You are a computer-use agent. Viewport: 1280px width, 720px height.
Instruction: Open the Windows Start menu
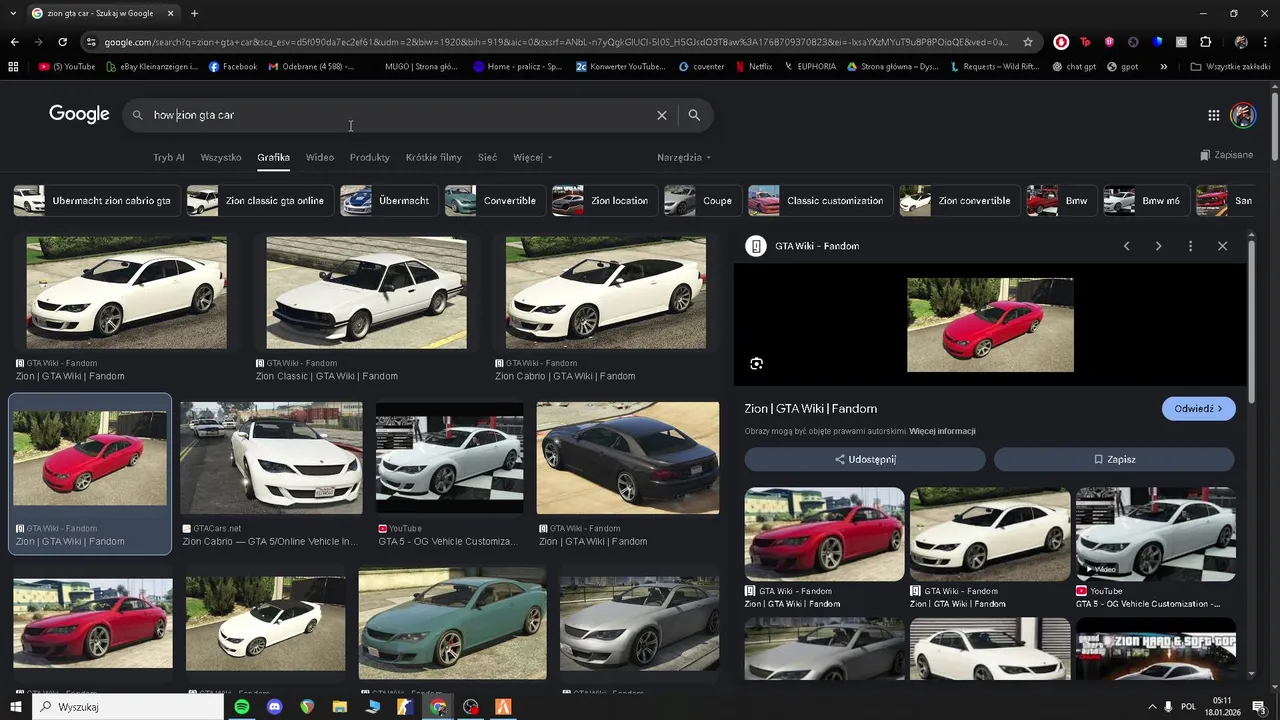click(14, 707)
